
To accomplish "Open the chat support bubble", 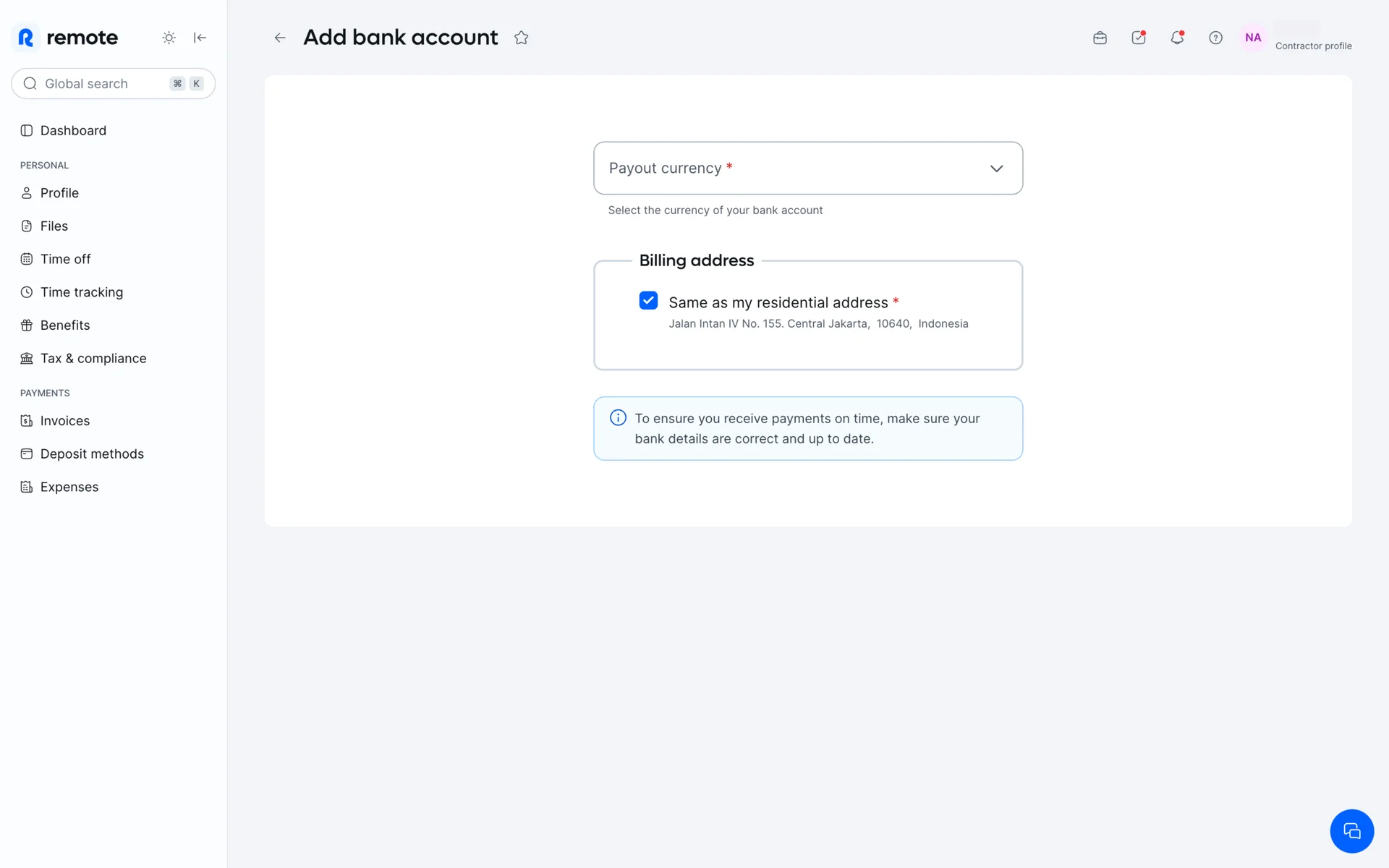I will pyautogui.click(x=1351, y=830).
